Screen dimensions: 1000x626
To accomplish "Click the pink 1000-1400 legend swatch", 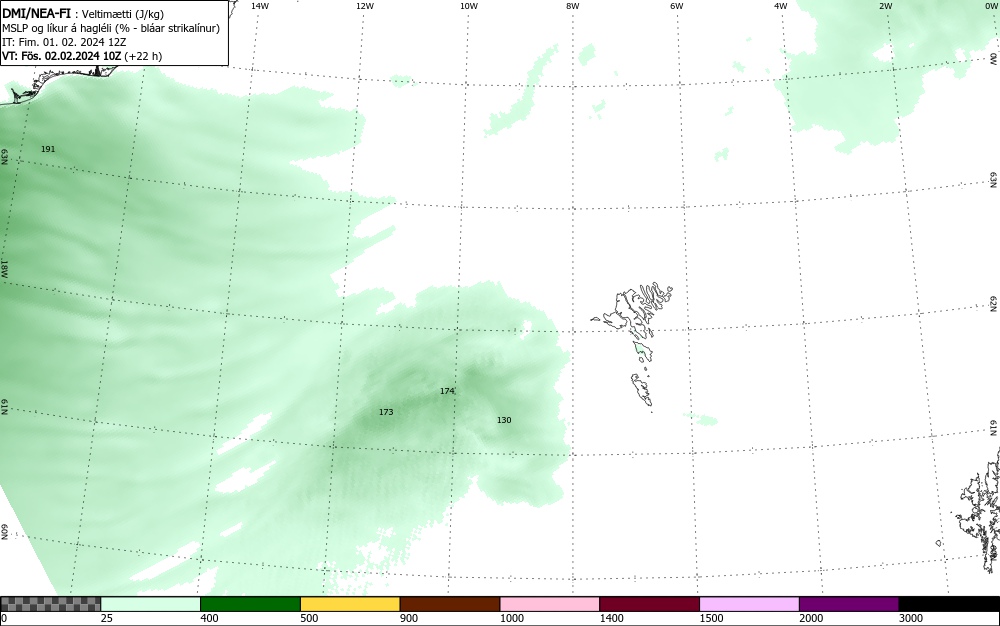I will [x=550, y=604].
